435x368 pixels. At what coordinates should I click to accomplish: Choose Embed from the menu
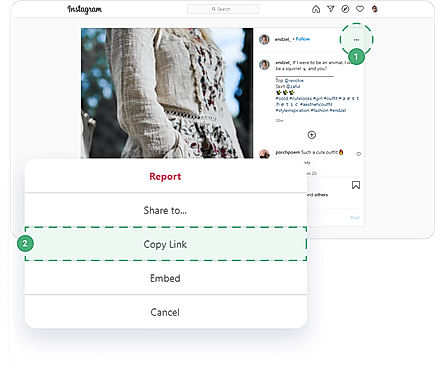click(165, 278)
